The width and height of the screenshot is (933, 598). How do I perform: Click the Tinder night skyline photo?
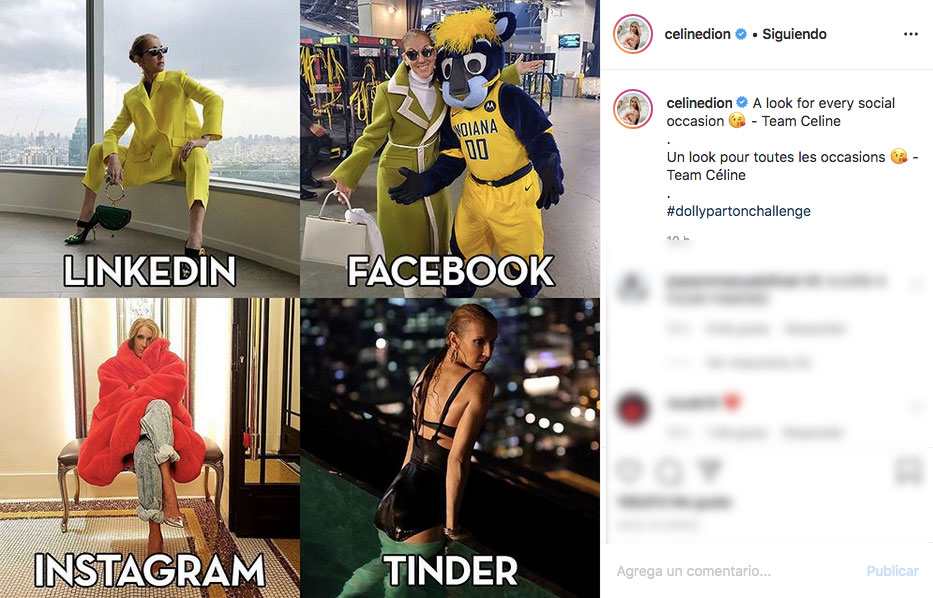coord(450,448)
